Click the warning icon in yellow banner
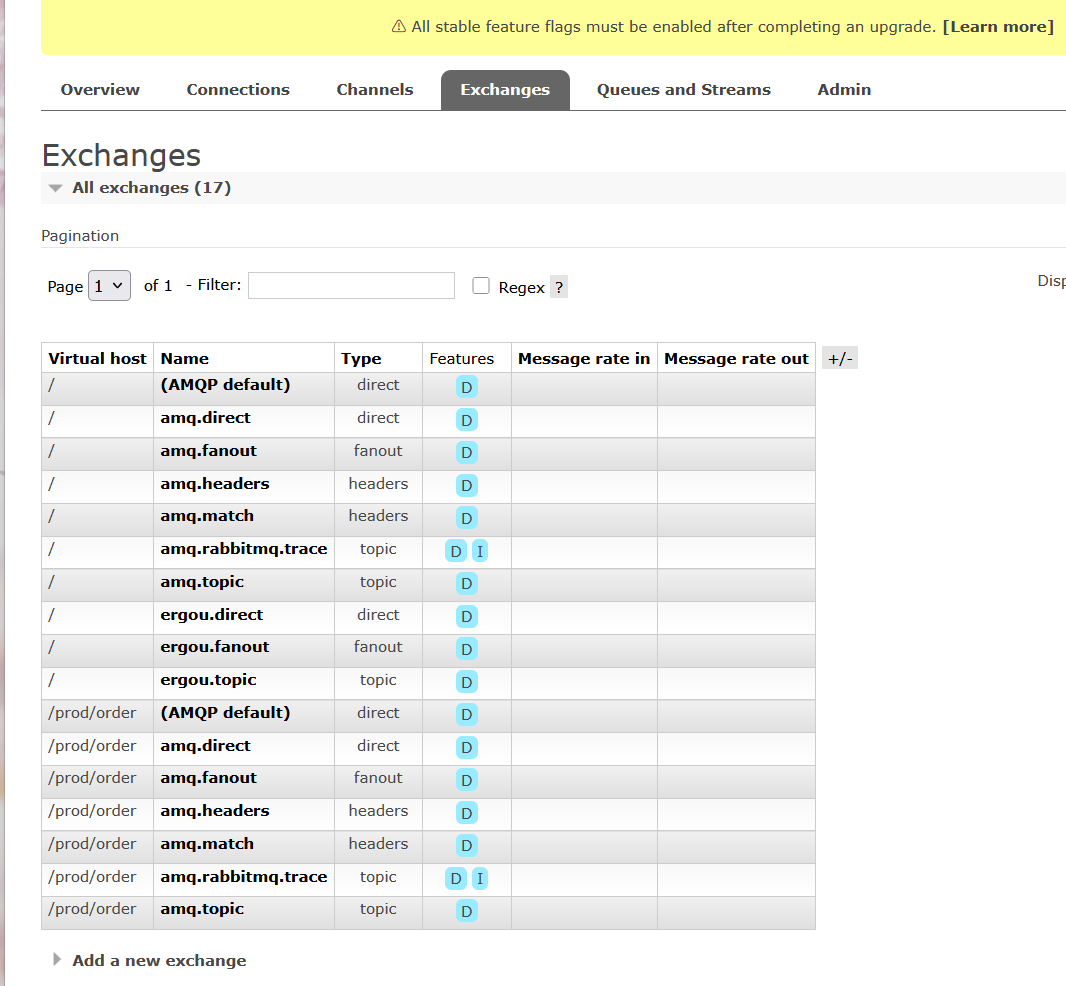Viewport: 1066px width, 986px height. point(398,27)
